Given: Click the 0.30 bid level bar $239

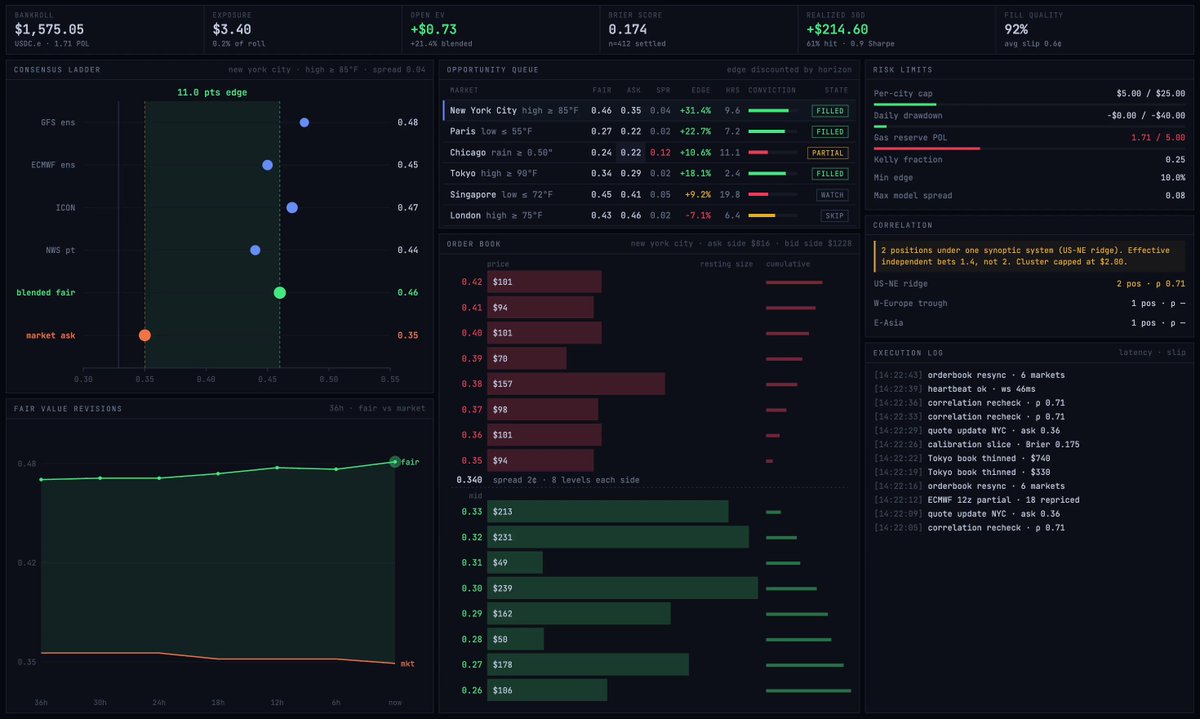Looking at the screenshot, I should [x=622, y=589].
